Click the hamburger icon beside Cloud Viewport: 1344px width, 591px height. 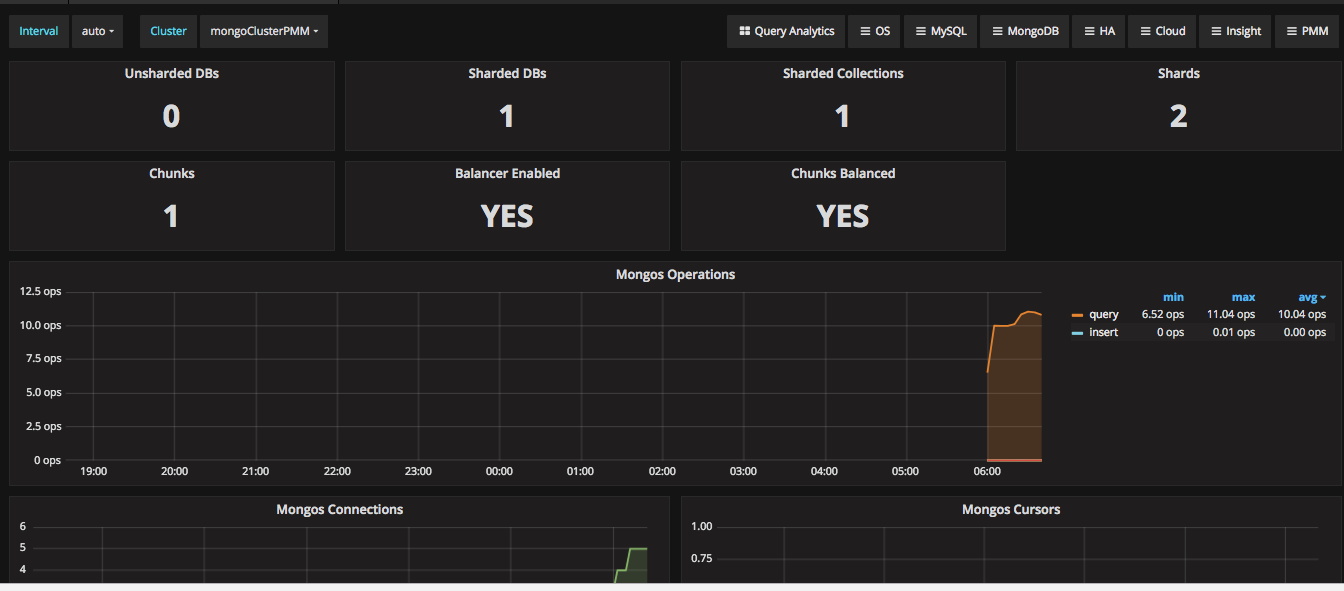[1145, 31]
